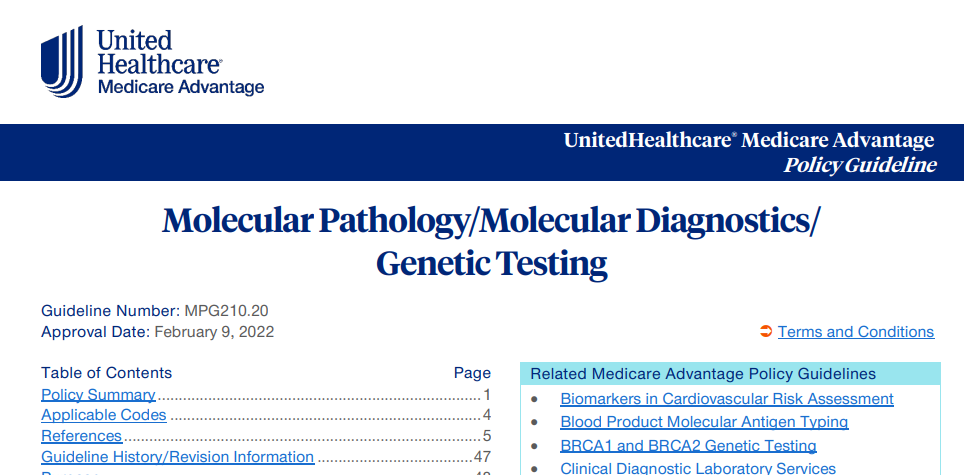Click the Molecular Pathology document title heading
964x475 pixels.
491,241
